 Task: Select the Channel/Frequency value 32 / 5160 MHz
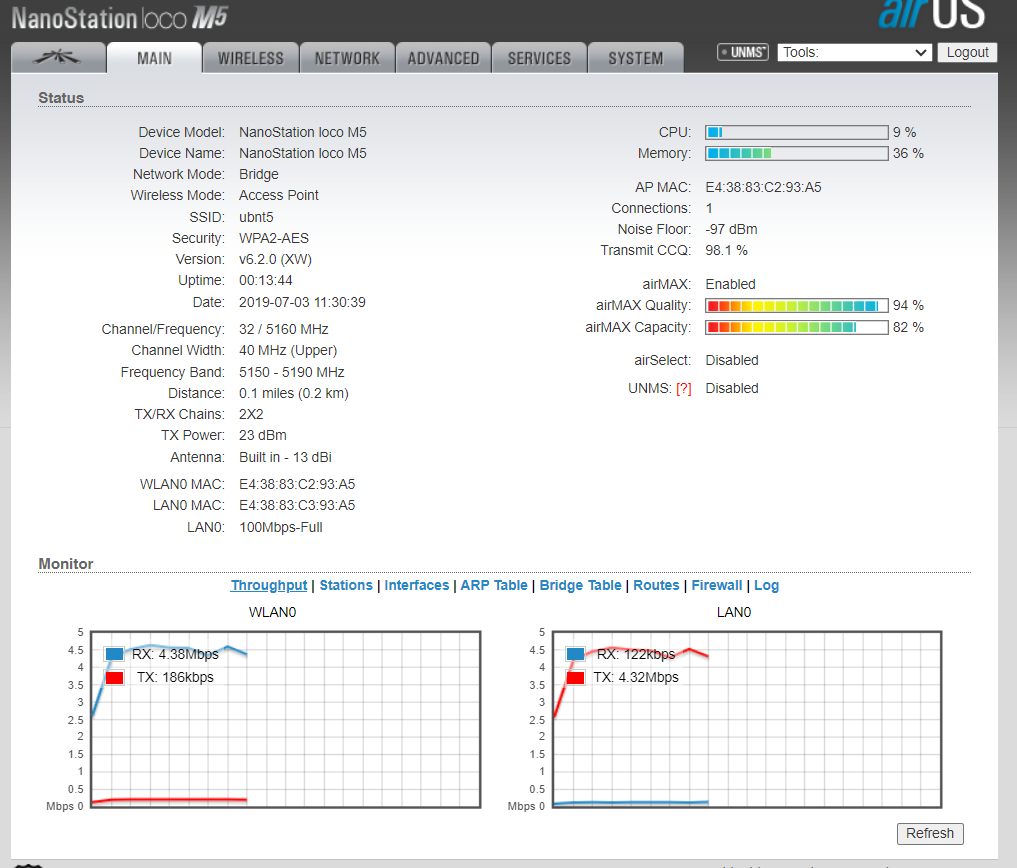point(283,329)
